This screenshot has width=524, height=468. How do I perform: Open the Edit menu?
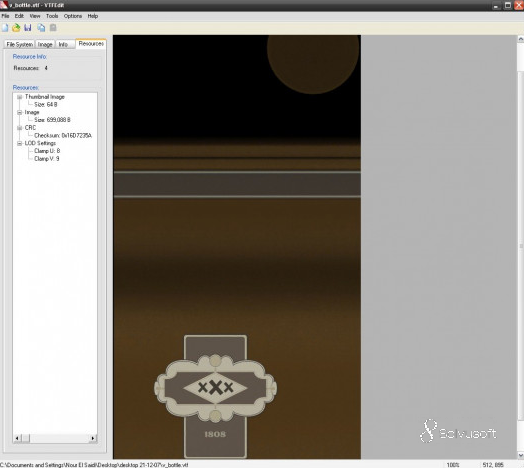coord(19,16)
